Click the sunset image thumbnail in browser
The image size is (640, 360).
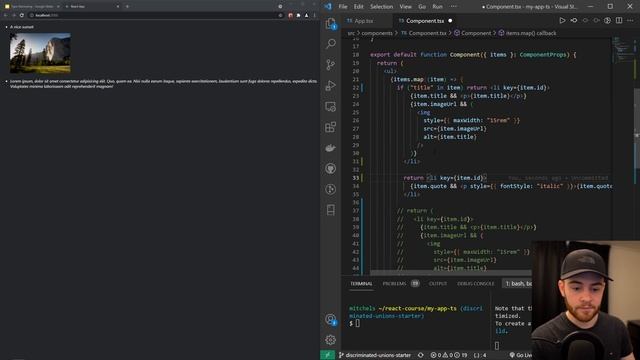click(x=40, y=53)
